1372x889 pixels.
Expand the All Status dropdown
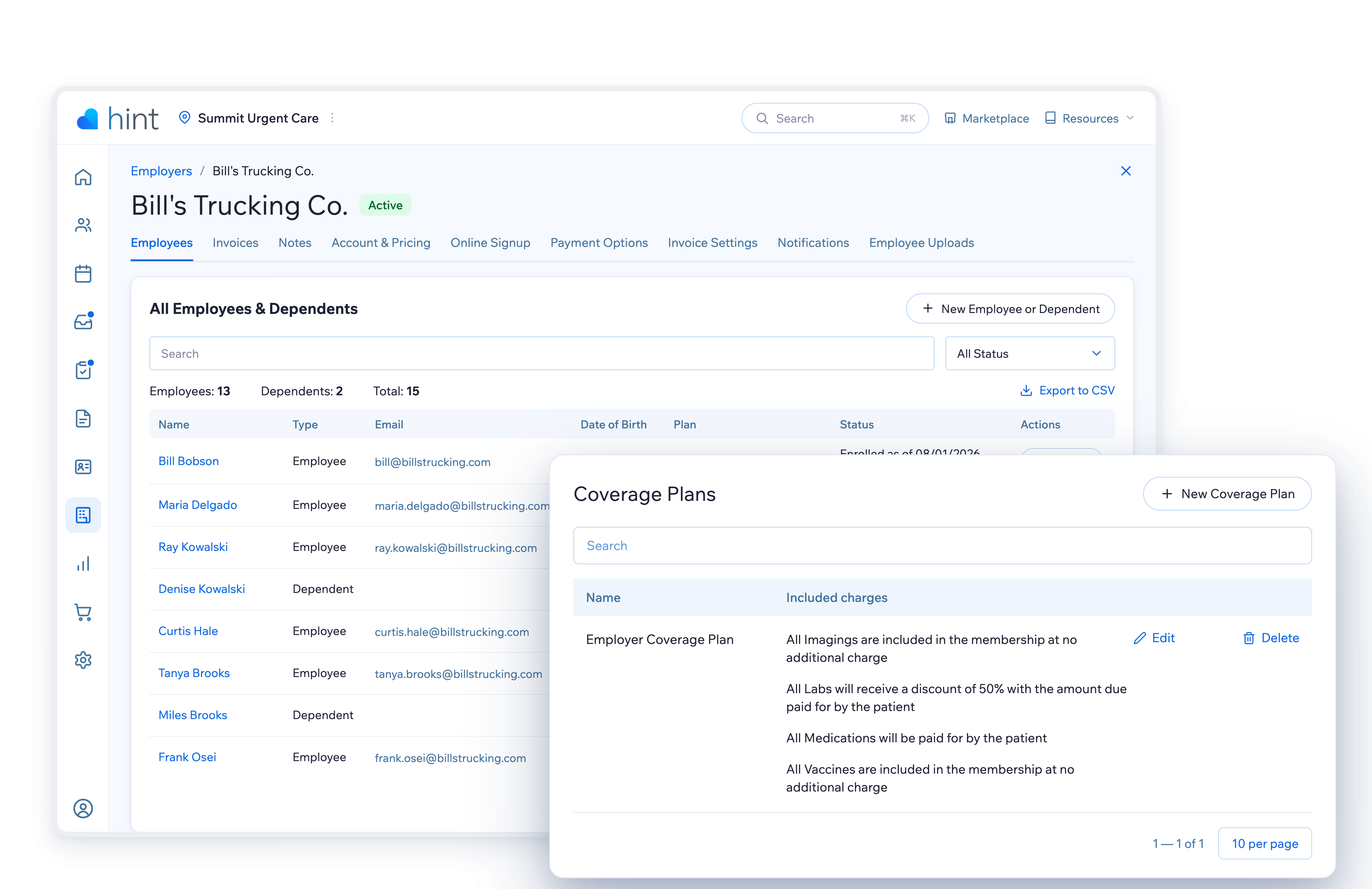1029,353
